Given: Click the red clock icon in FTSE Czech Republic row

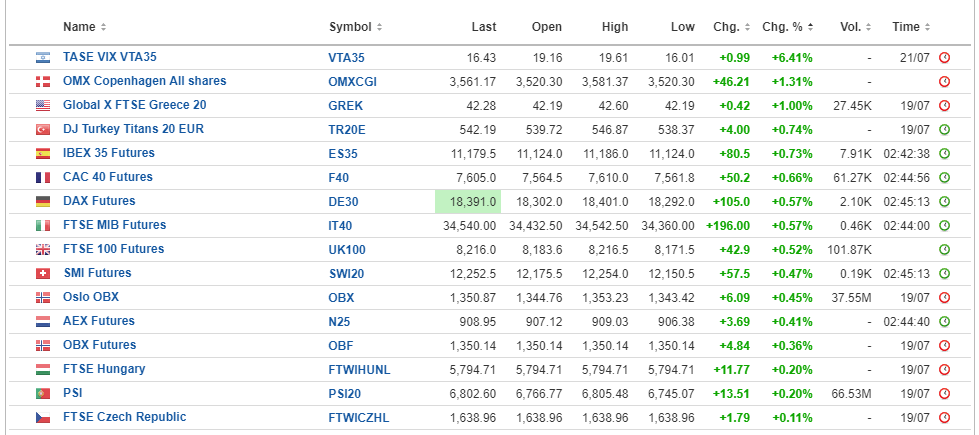Looking at the screenshot, I should [x=944, y=418].
